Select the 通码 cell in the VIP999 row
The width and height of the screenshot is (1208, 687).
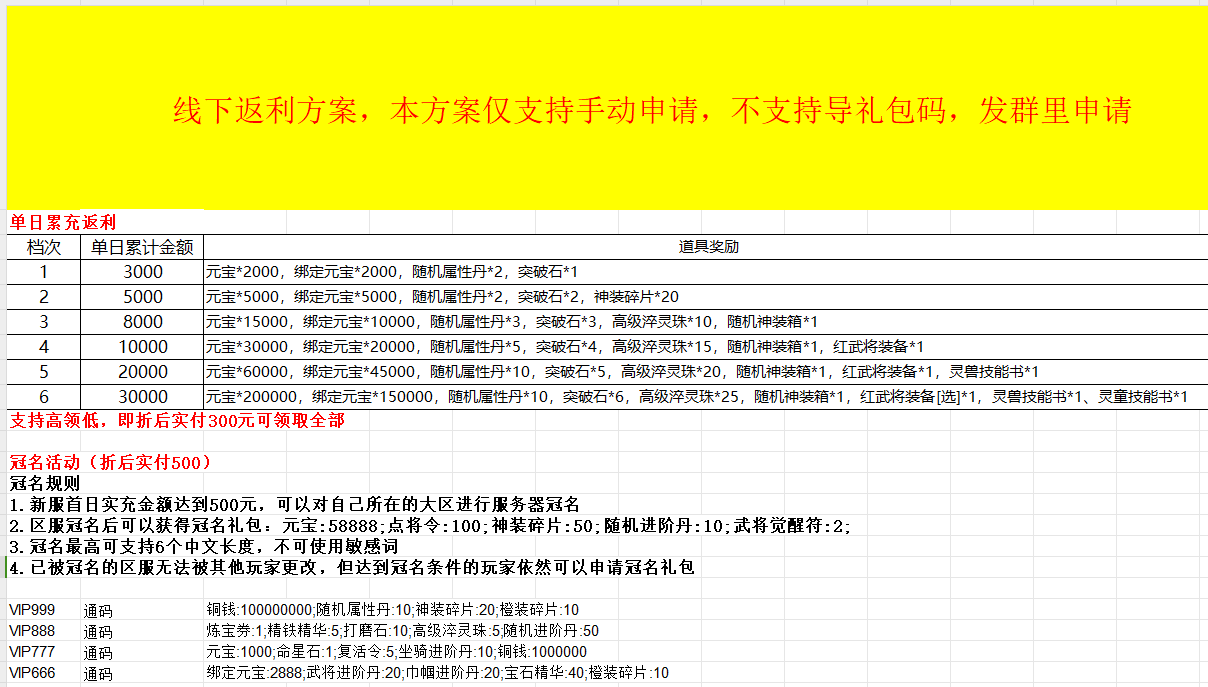98,610
